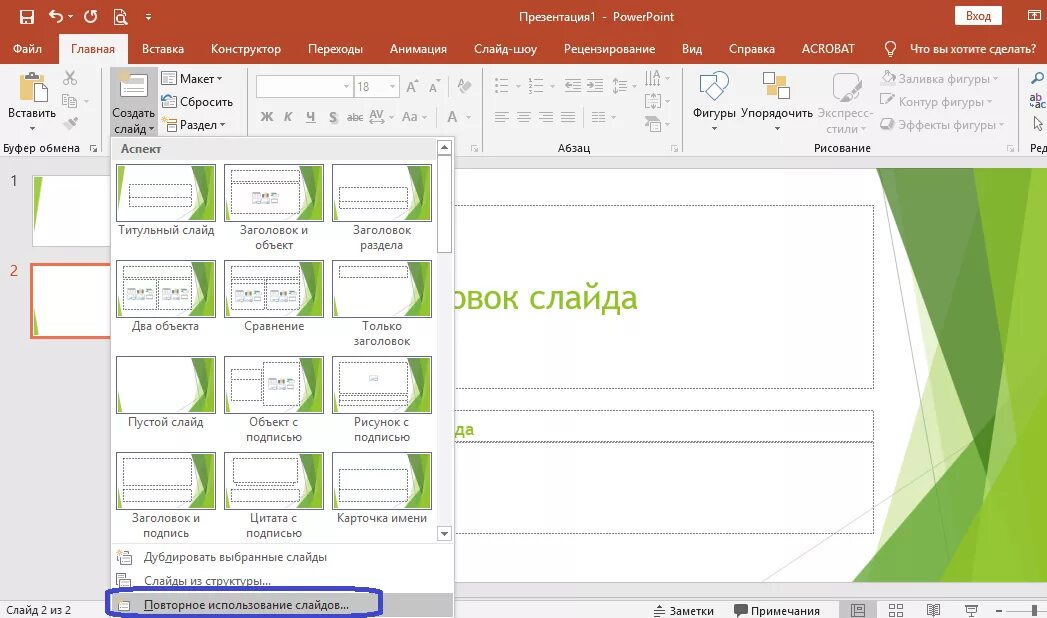Switch to the Слайд-шоу tab
This screenshot has height=618, width=1047.
pos(505,49)
